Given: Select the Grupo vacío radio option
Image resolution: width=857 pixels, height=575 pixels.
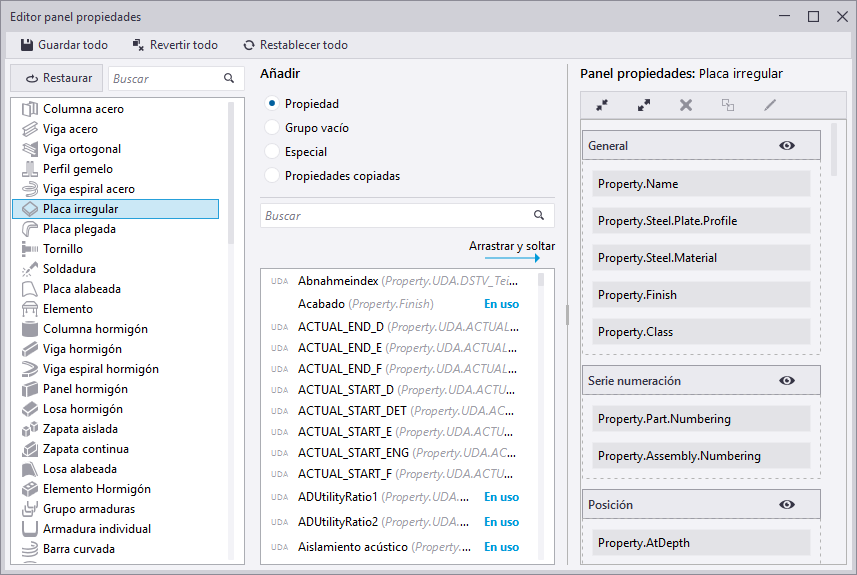Looking at the screenshot, I should point(272,128).
